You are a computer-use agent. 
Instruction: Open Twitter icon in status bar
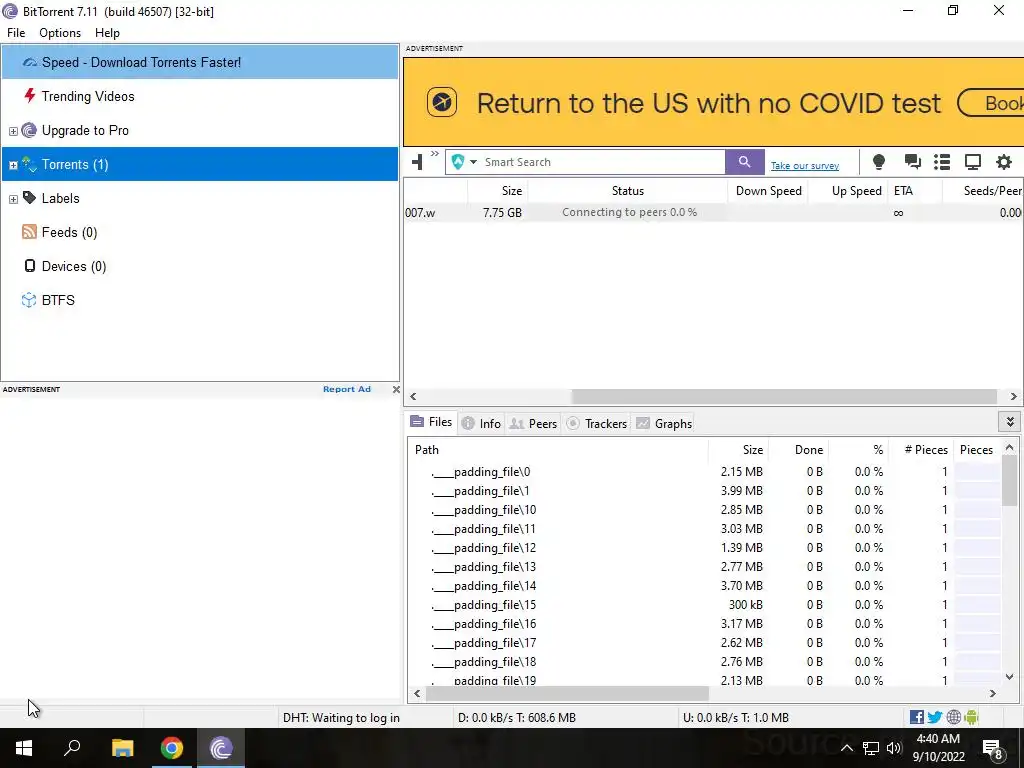pos(935,717)
